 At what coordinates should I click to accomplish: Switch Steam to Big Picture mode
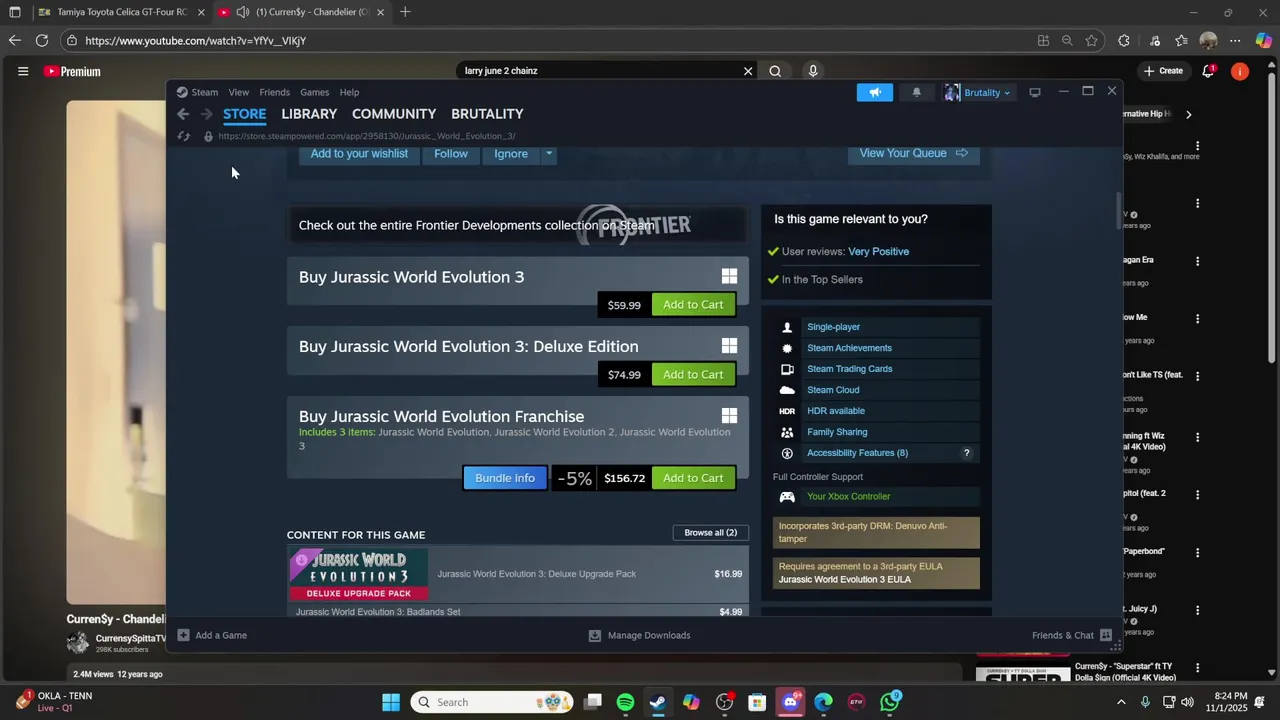[1035, 92]
